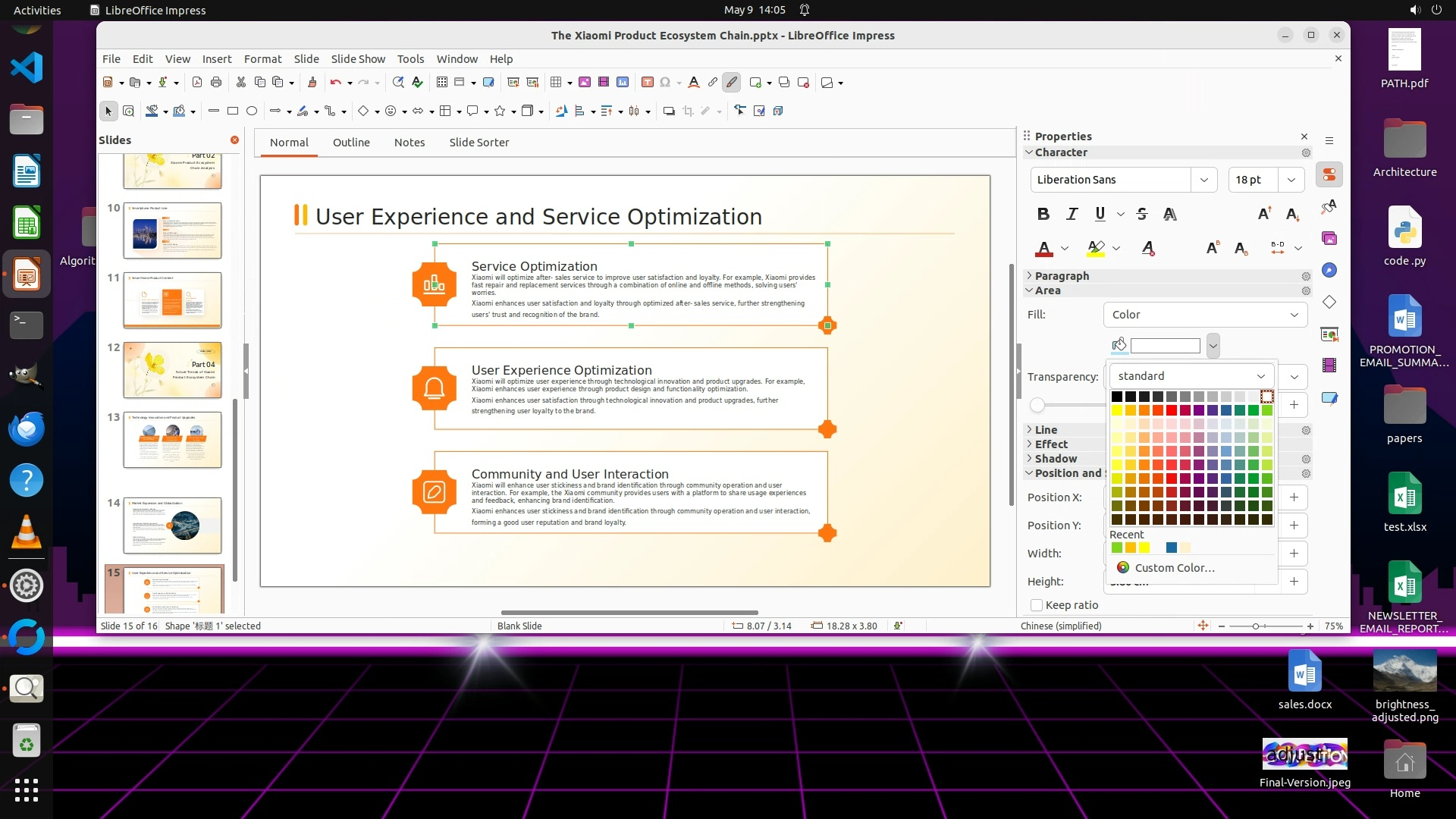Image resolution: width=1456 pixels, height=819 pixels.
Task: Open the Fill type Color dropdown
Action: pos(1204,315)
